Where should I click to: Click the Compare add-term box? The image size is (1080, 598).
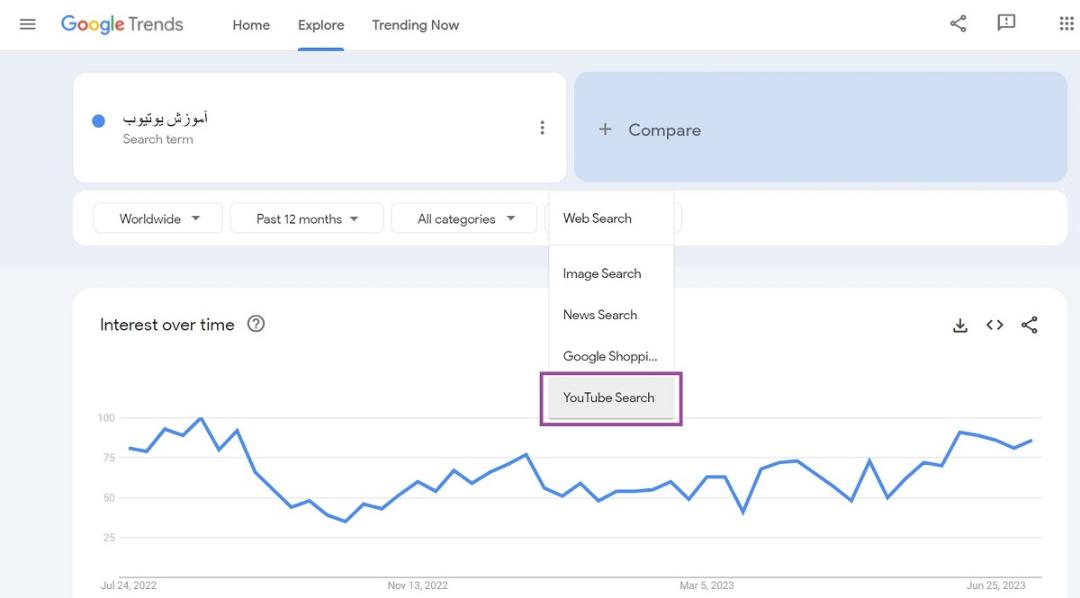pos(820,127)
